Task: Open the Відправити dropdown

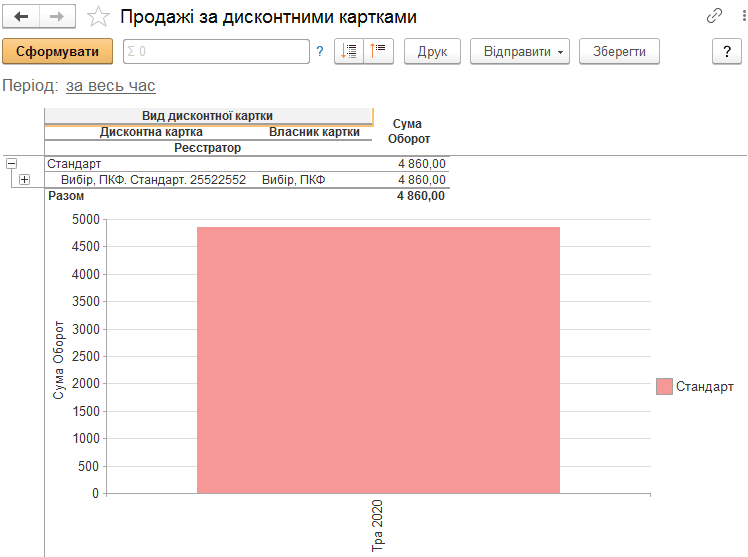Action: 520,51
